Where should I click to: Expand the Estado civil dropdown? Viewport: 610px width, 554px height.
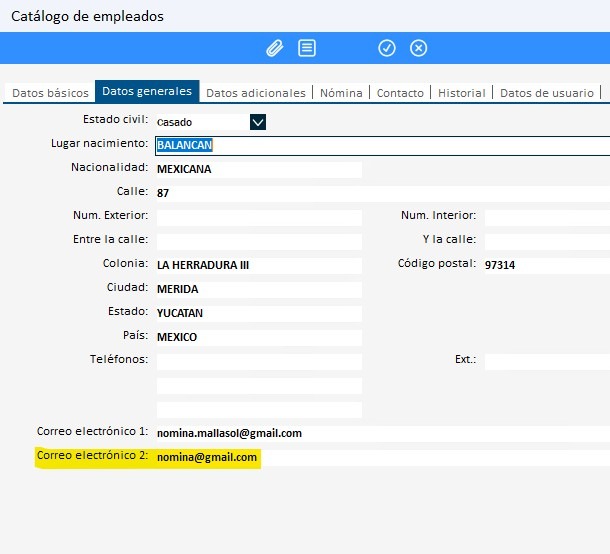pos(258,122)
